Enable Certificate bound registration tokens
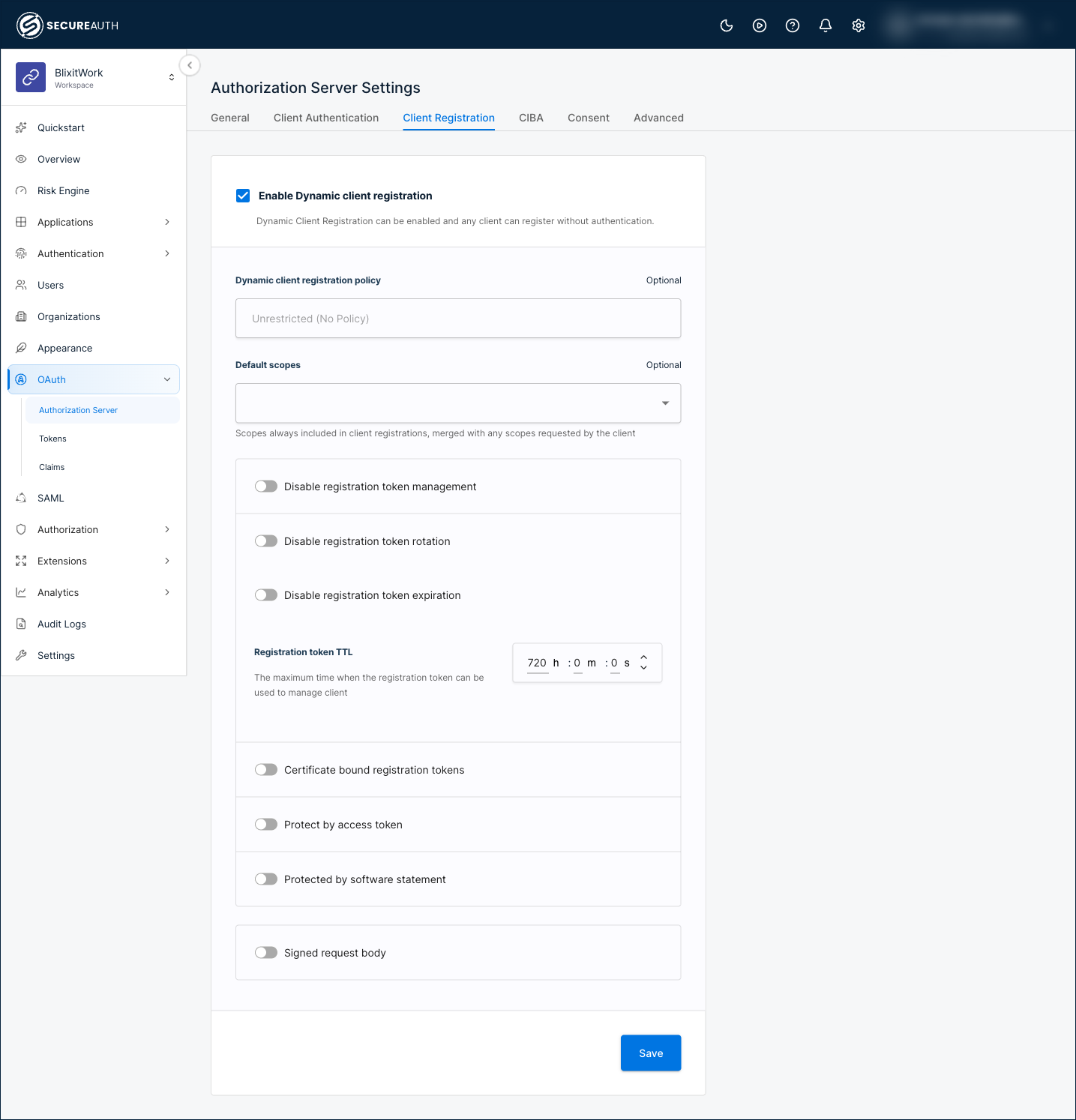 click(x=266, y=770)
